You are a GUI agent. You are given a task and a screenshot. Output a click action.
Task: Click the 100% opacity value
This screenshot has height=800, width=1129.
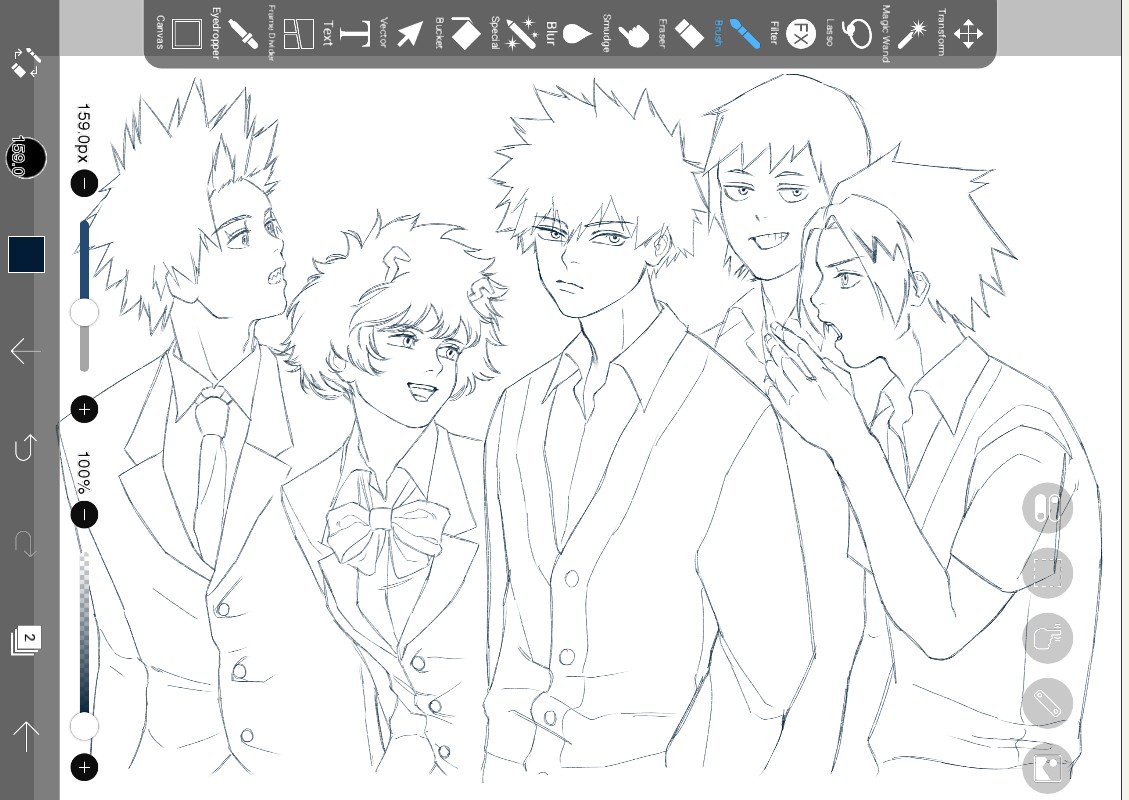click(x=84, y=472)
